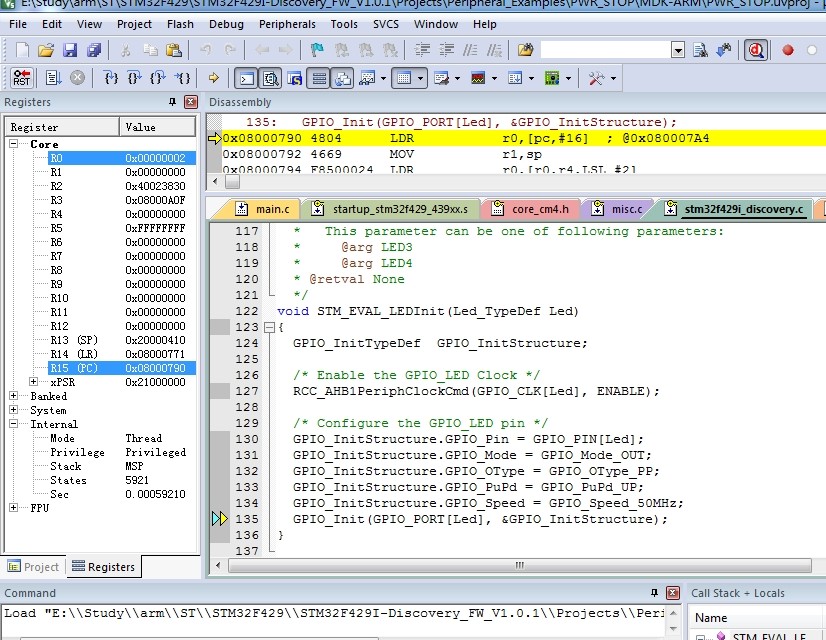Screen dimensions: 826x640
Task: Expand the xPSR register
Action: (33, 381)
